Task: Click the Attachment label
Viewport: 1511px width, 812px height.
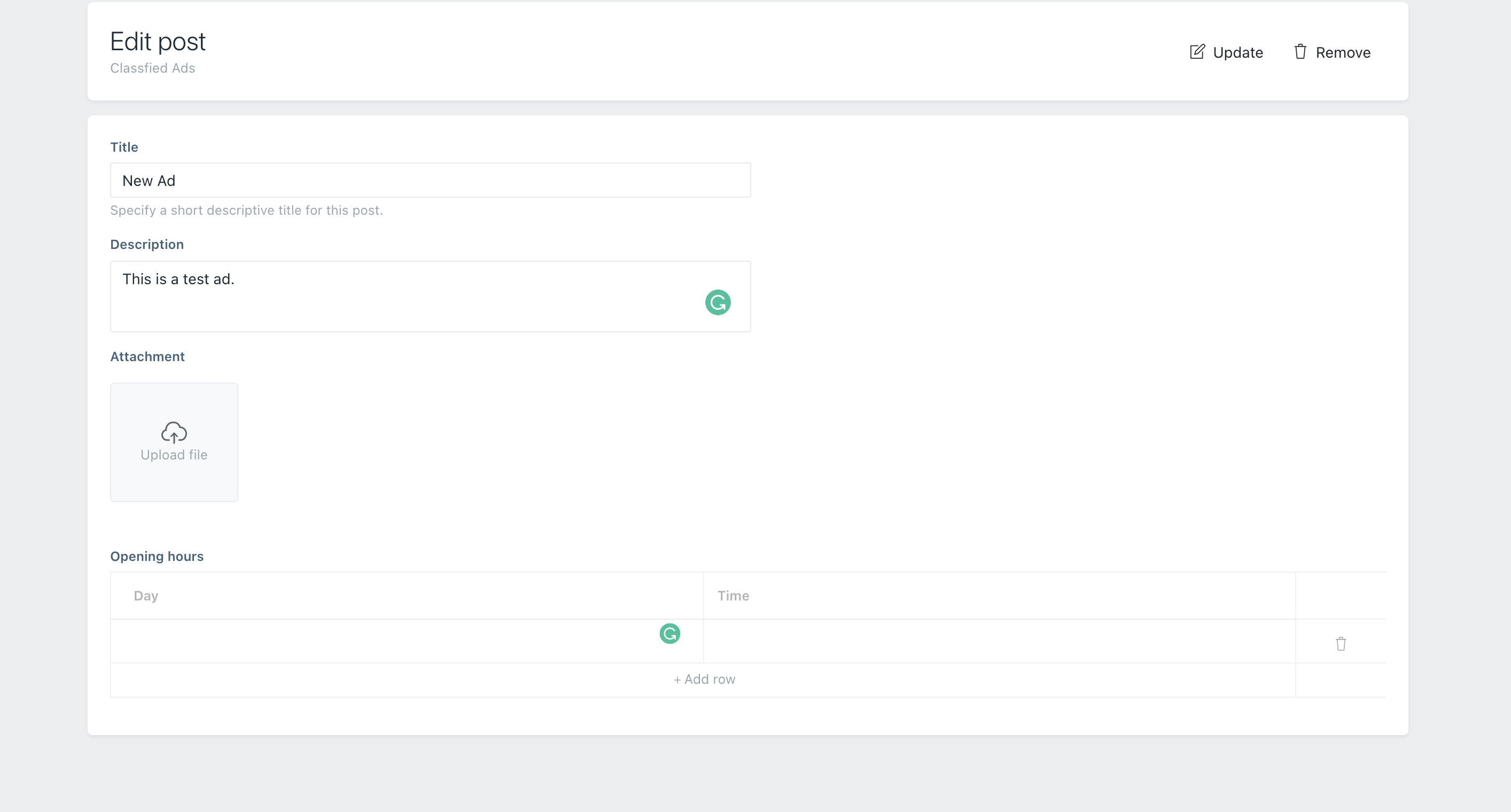Action: pos(147,356)
